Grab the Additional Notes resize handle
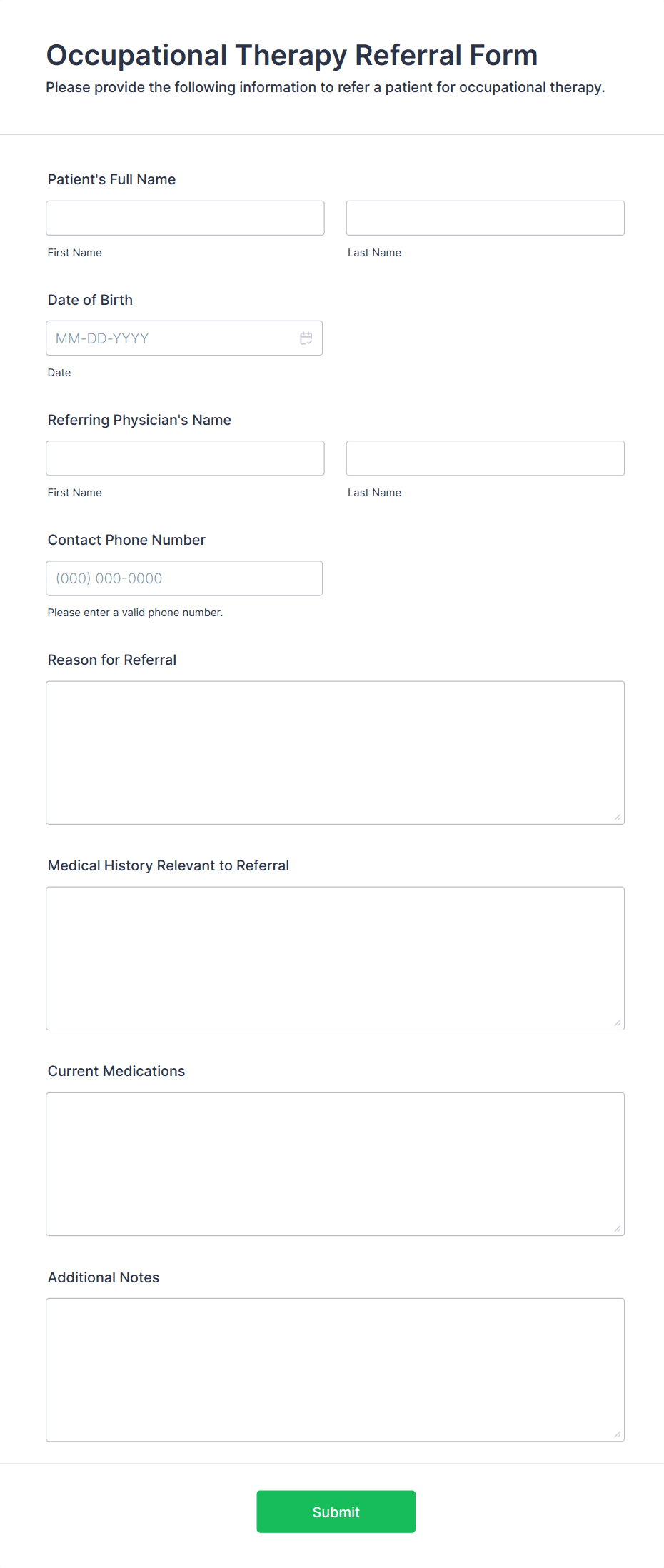The height and width of the screenshot is (1568, 664). click(x=618, y=1434)
